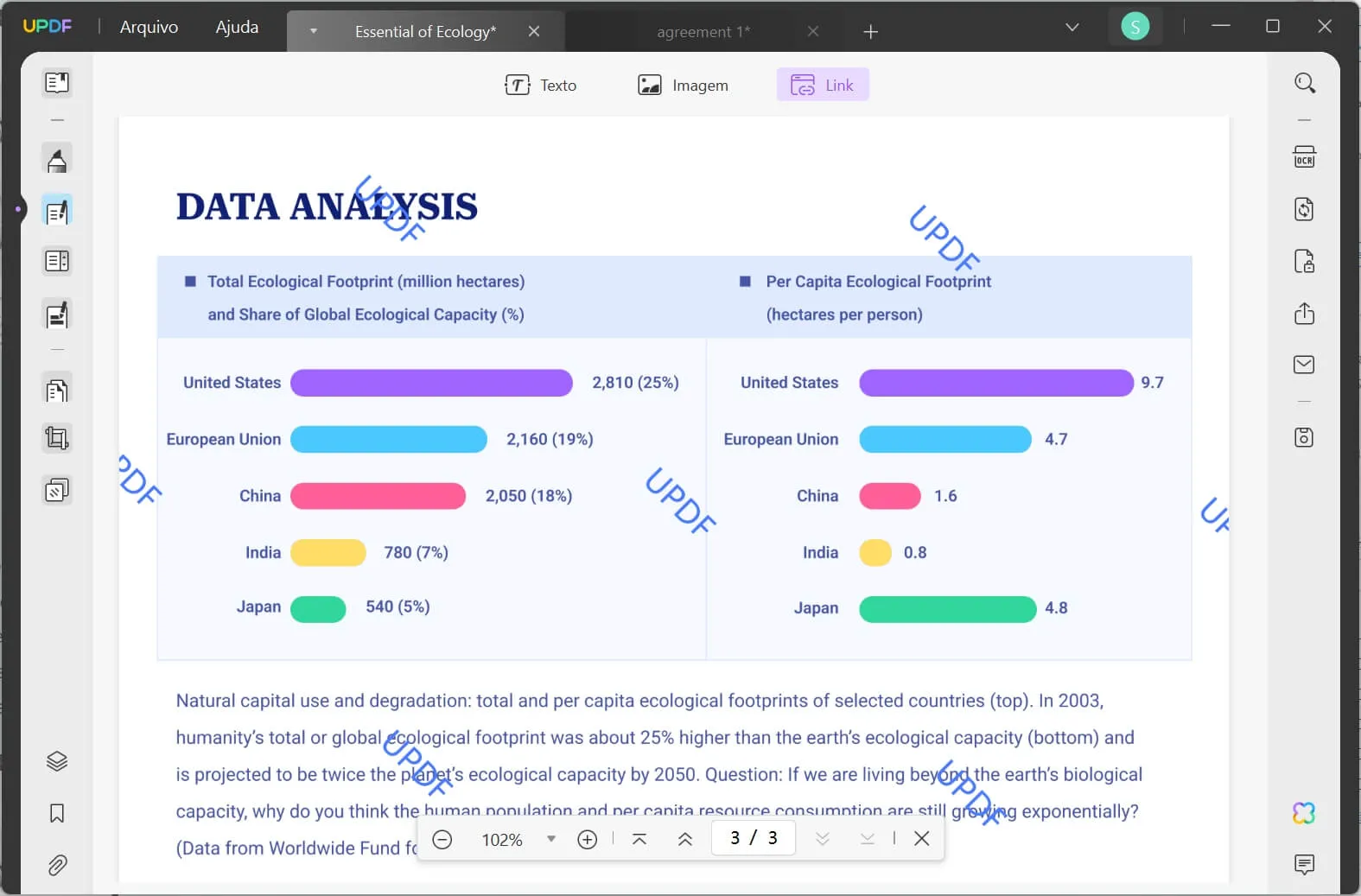Expand the left sidebar panel handle

pos(18,209)
